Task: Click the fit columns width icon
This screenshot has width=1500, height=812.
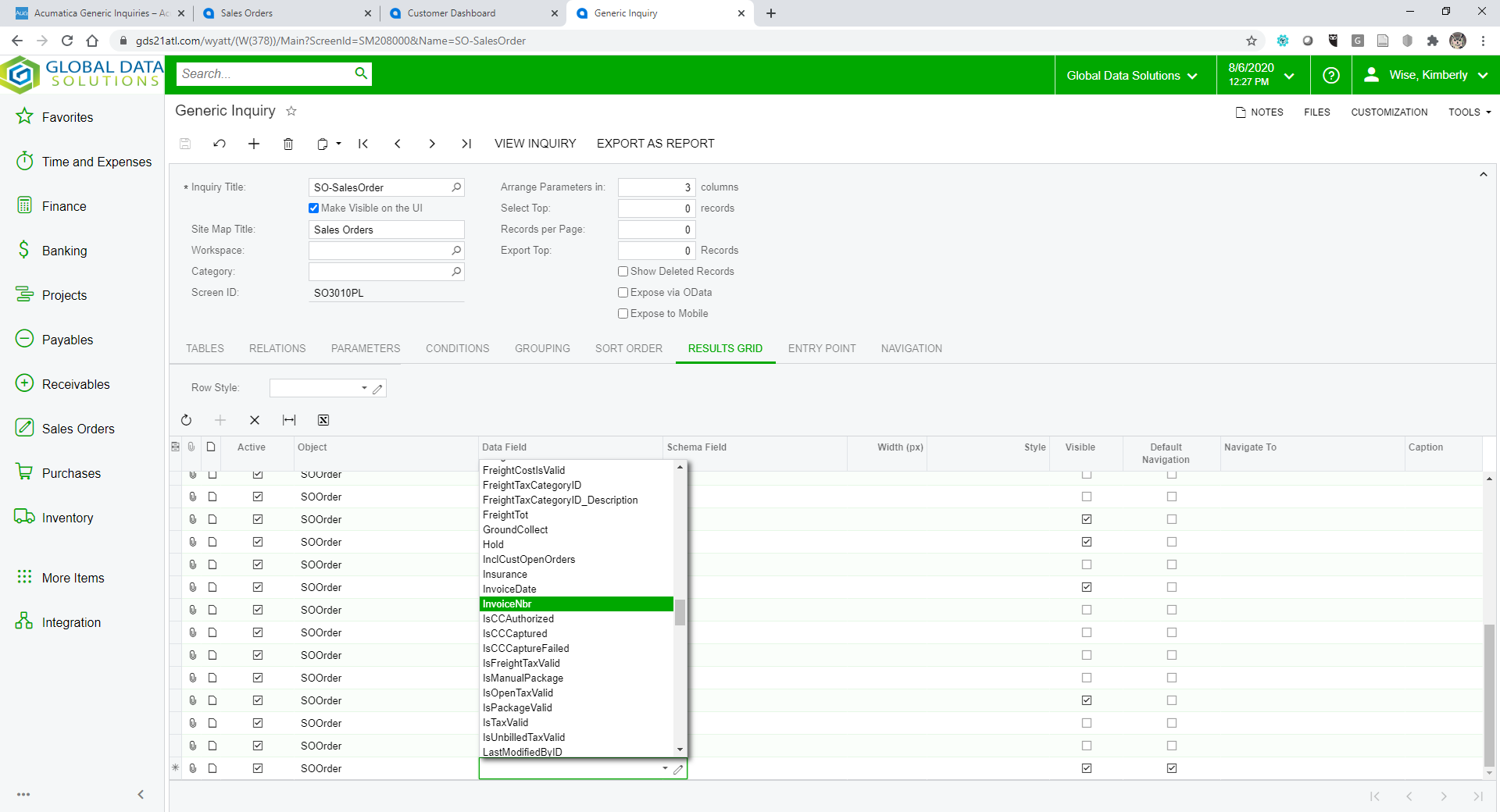Action: pyautogui.click(x=289, y=420)
